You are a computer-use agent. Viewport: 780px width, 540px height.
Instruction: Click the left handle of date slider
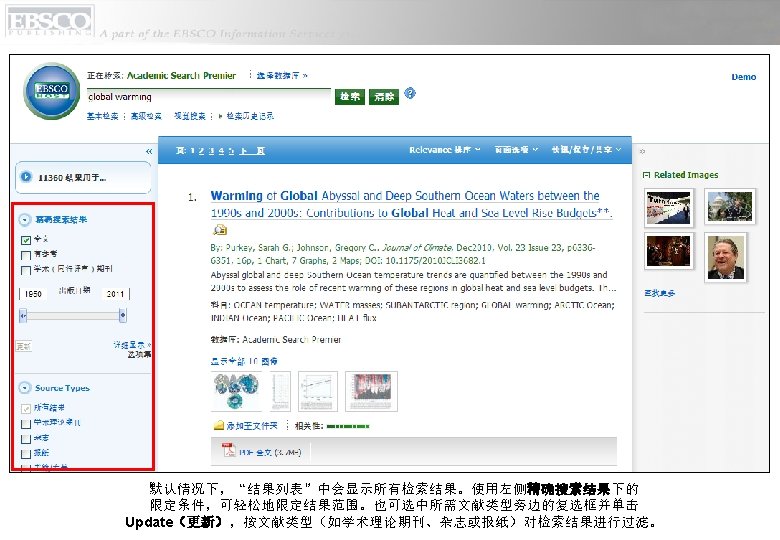click(23, 315)
